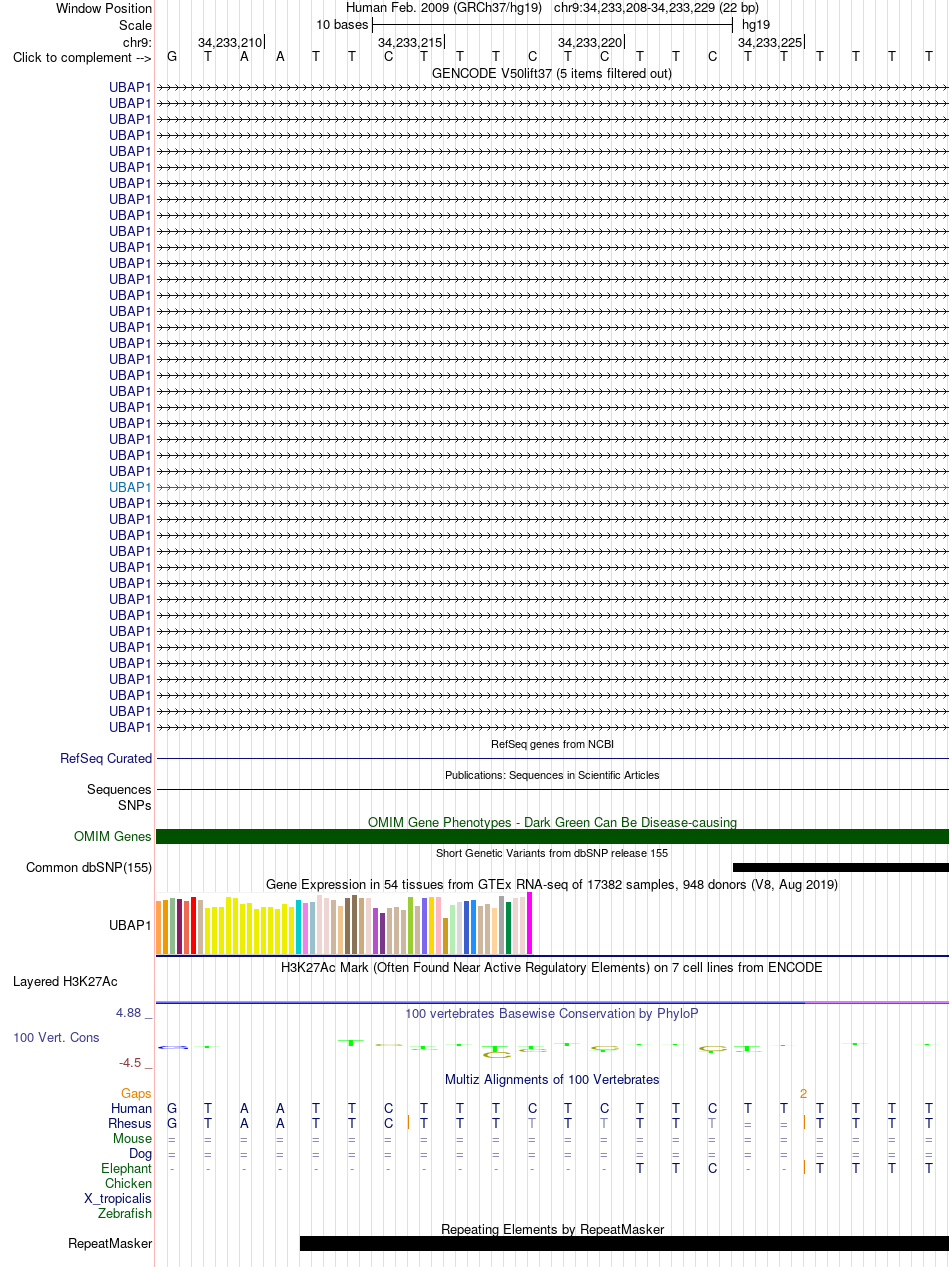Click 'Short Genetic Variants from dbSNP' title
The image size is (950, 1267).
click(x=552, y=853)
